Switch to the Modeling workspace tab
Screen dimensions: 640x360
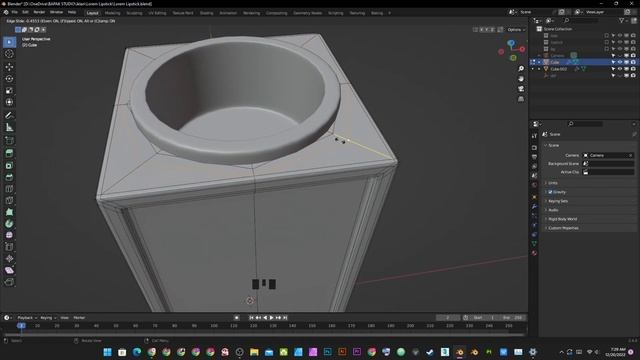(112, 13)
